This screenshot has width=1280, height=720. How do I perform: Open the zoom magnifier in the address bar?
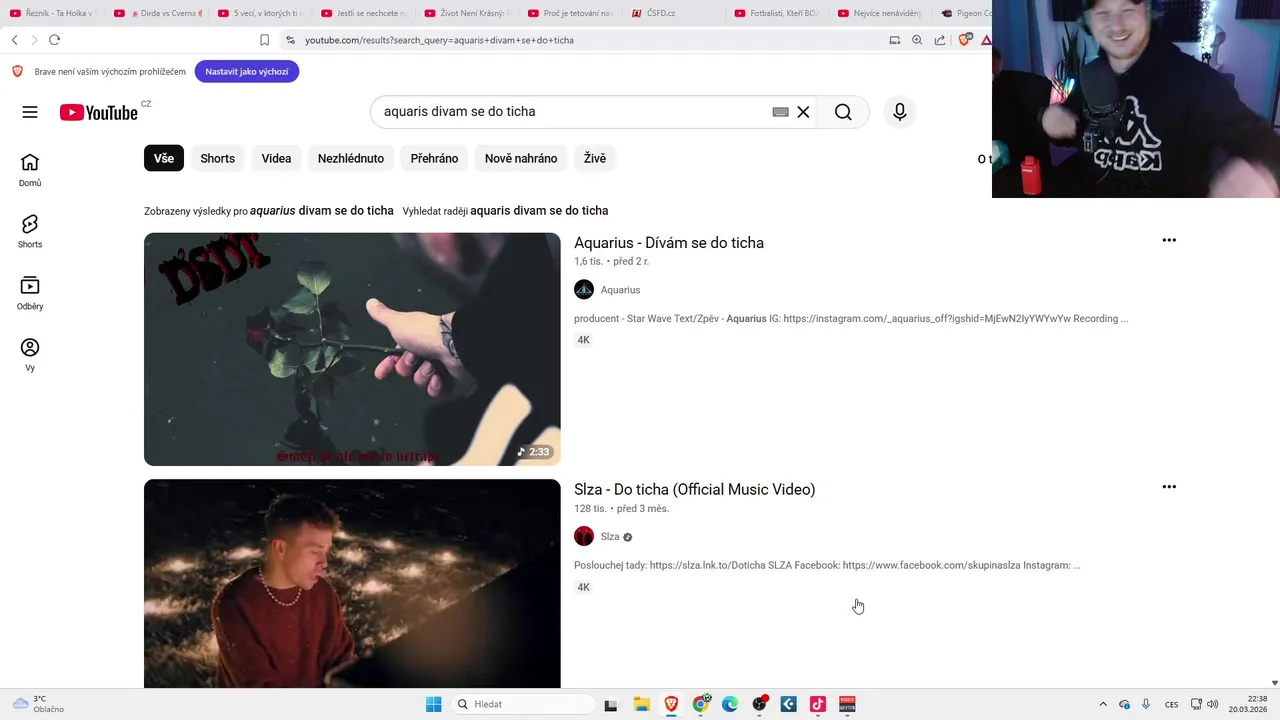click(x=917, y=40)
